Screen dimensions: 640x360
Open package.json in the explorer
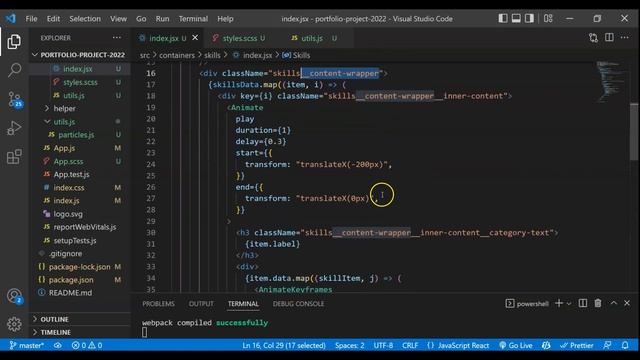click(x=71, y=280)
